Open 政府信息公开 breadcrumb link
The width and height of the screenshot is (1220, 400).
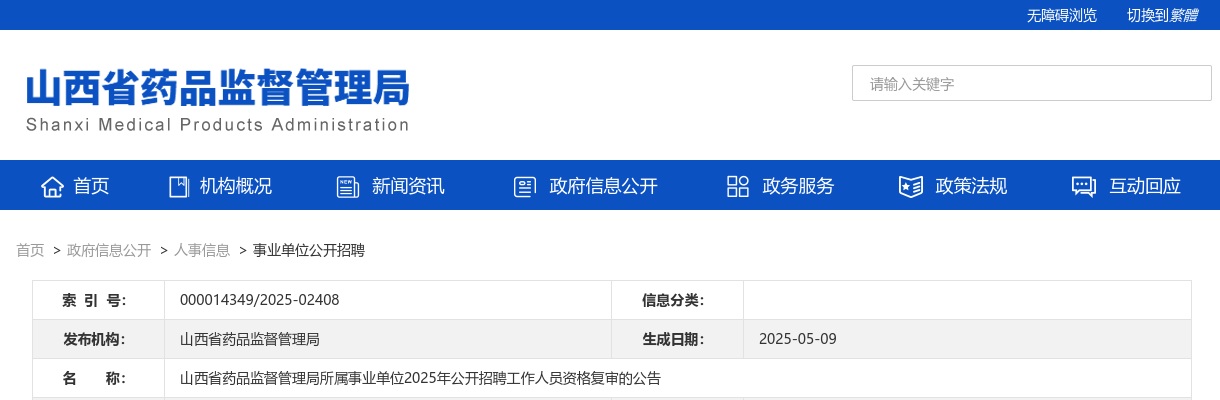click(109, 250)
